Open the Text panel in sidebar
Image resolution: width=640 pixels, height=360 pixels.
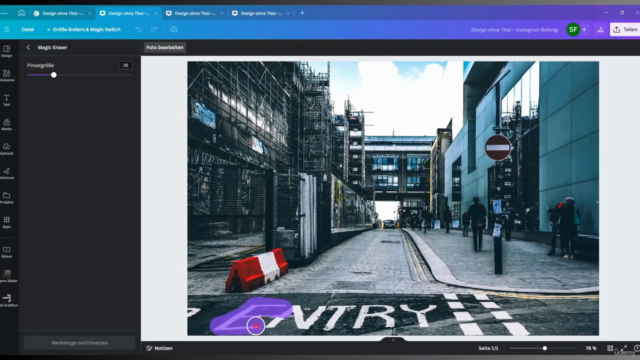click(x=7, y=100)
